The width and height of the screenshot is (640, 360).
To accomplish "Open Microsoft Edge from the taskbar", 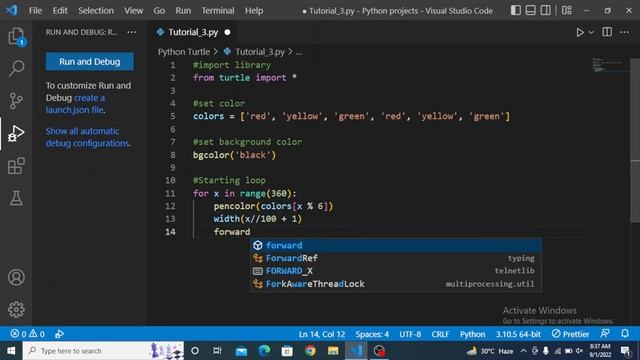I will pos(264,351).
